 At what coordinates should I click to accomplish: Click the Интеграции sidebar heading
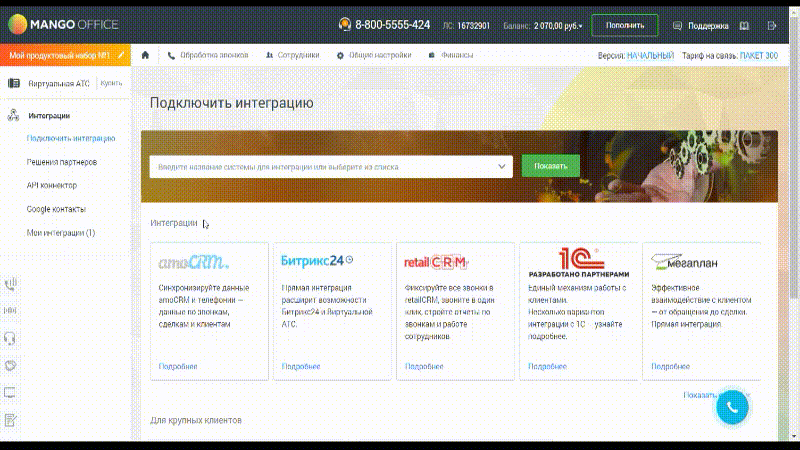pos(49,116)
